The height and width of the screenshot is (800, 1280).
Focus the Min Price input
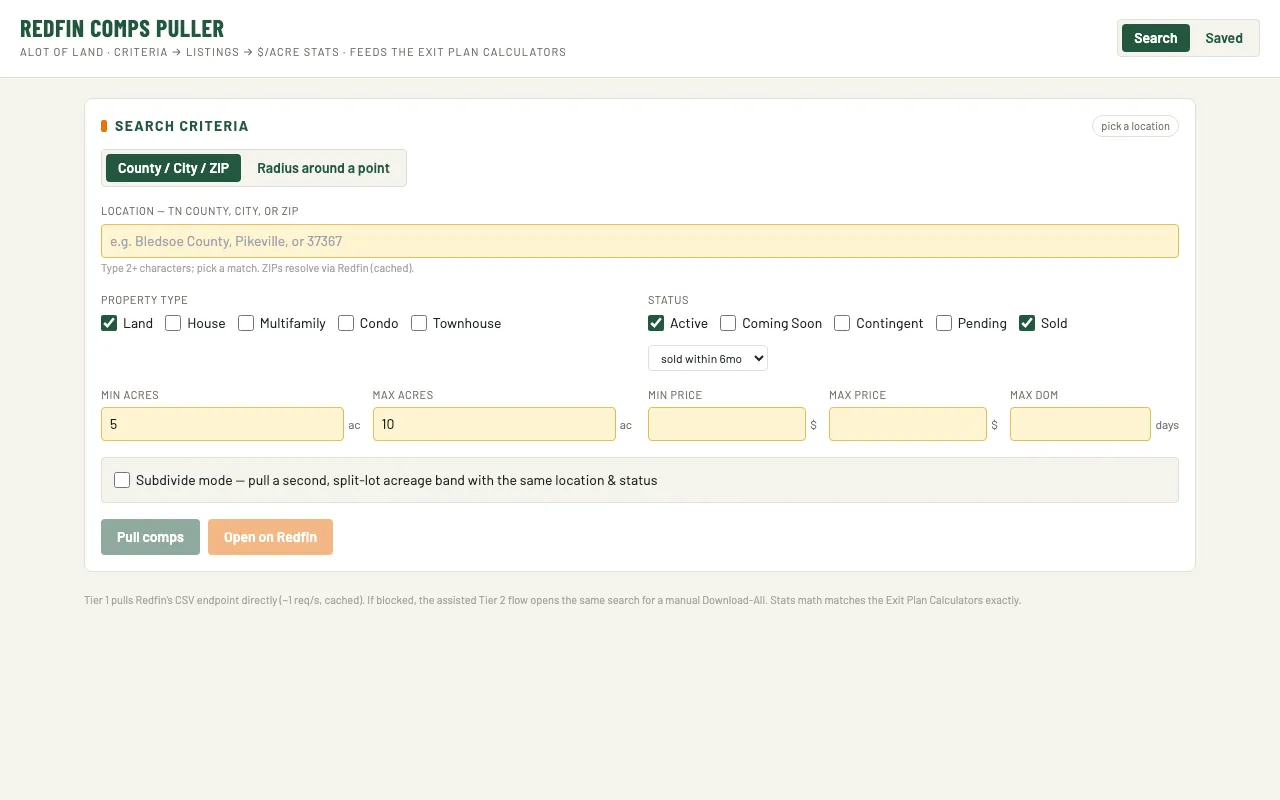tap(727, 424)
